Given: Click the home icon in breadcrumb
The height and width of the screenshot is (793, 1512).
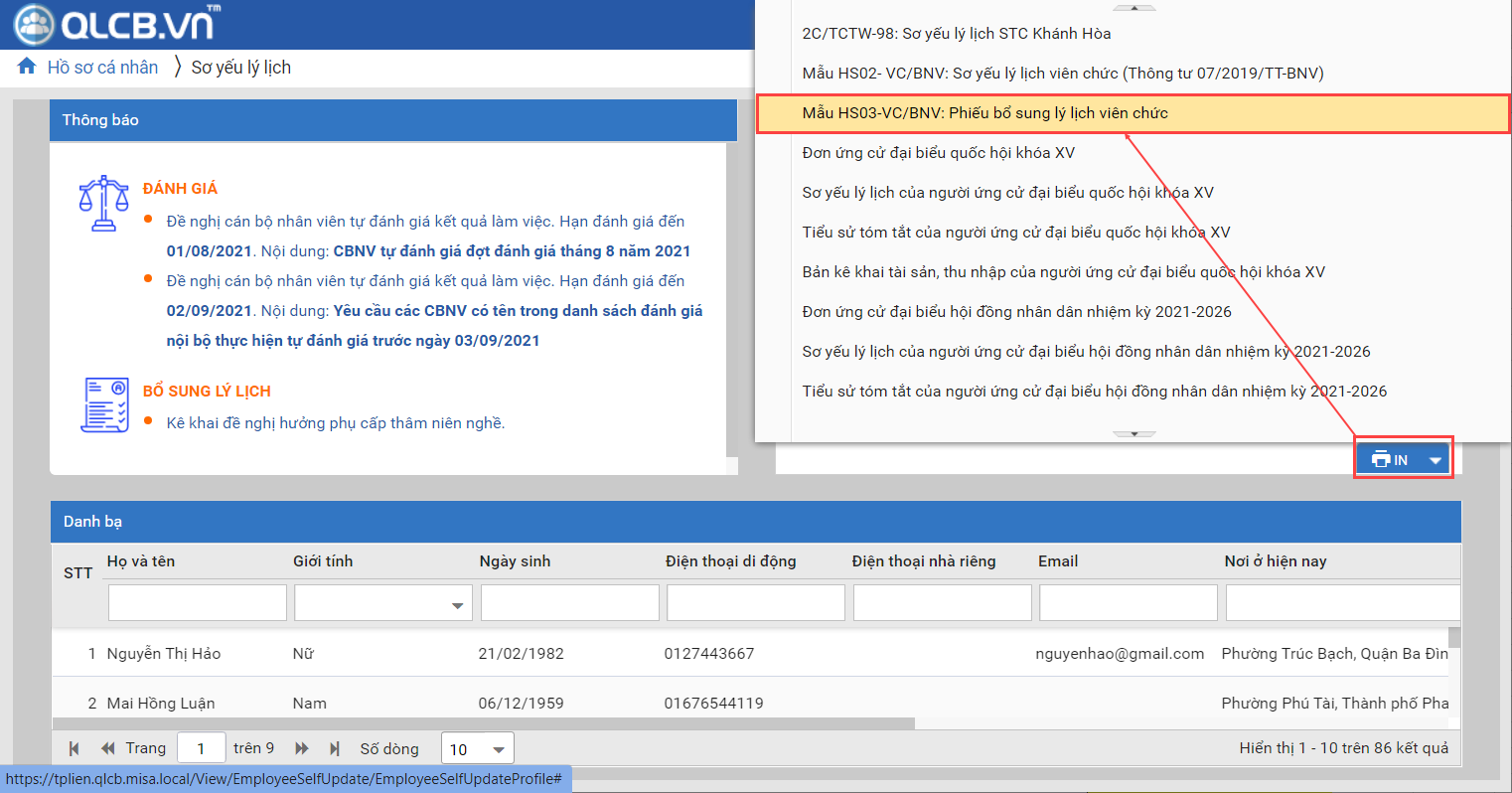Looking at the screenshot, I should [x=27, y=67].
